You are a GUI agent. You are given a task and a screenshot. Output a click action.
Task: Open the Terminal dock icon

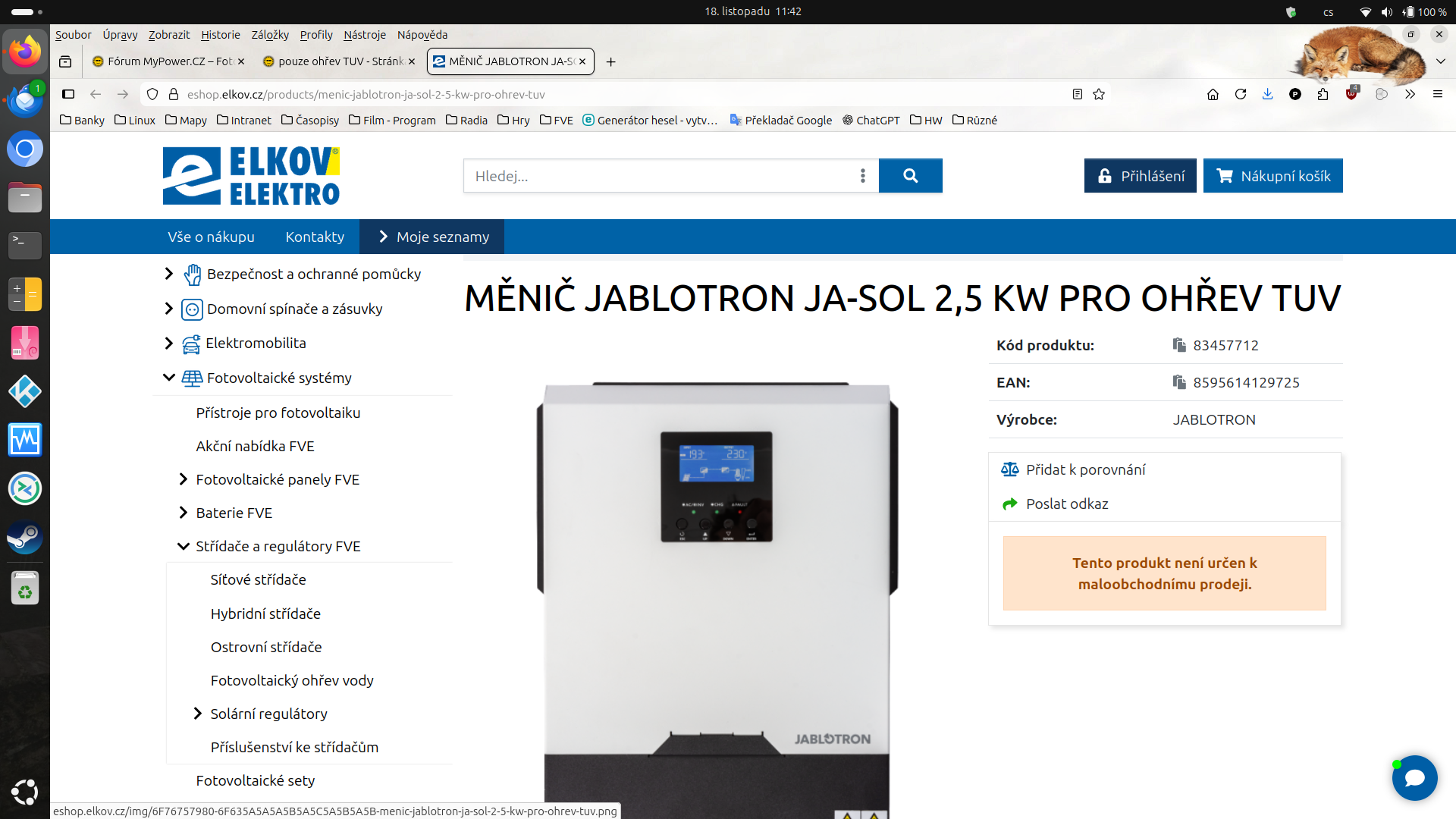[x=25, y=245]
